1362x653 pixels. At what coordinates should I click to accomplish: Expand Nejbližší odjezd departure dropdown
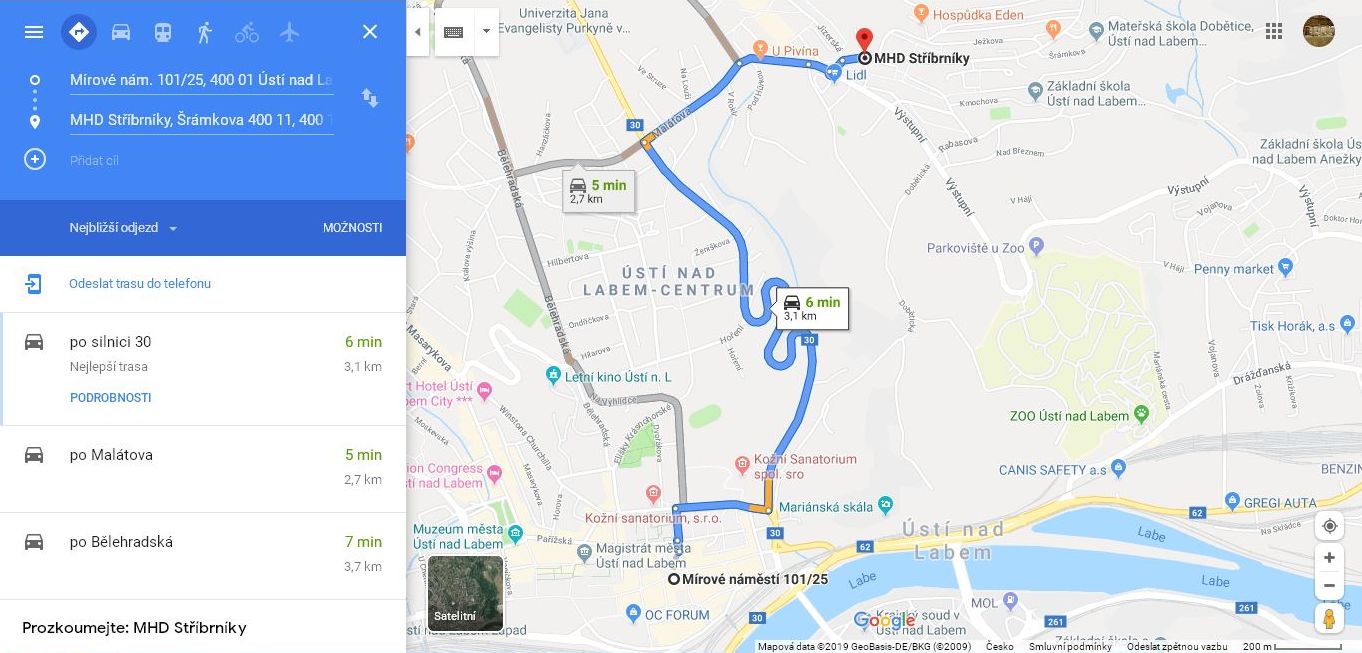[123, 228]
